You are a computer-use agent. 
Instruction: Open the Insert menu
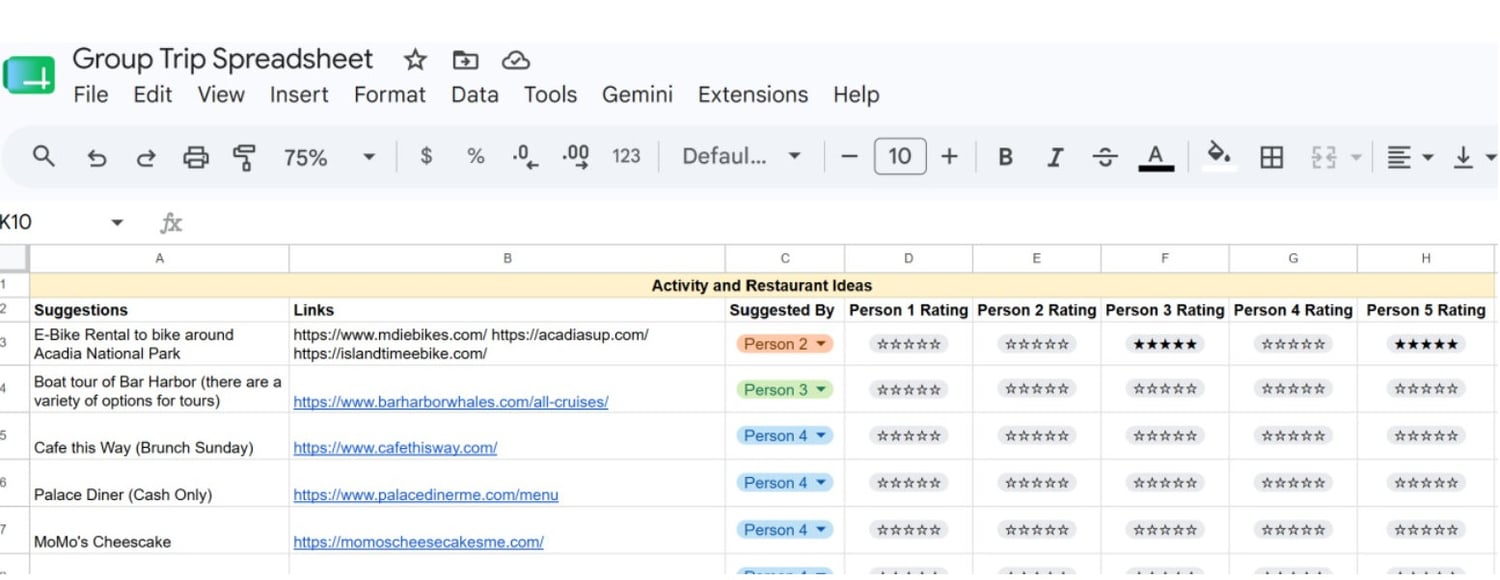tap(299, 95)
